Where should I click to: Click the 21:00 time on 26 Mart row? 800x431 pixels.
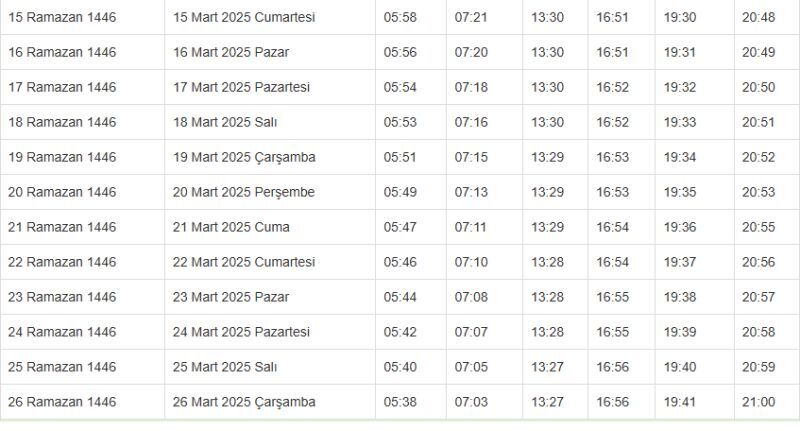(758, 402)
